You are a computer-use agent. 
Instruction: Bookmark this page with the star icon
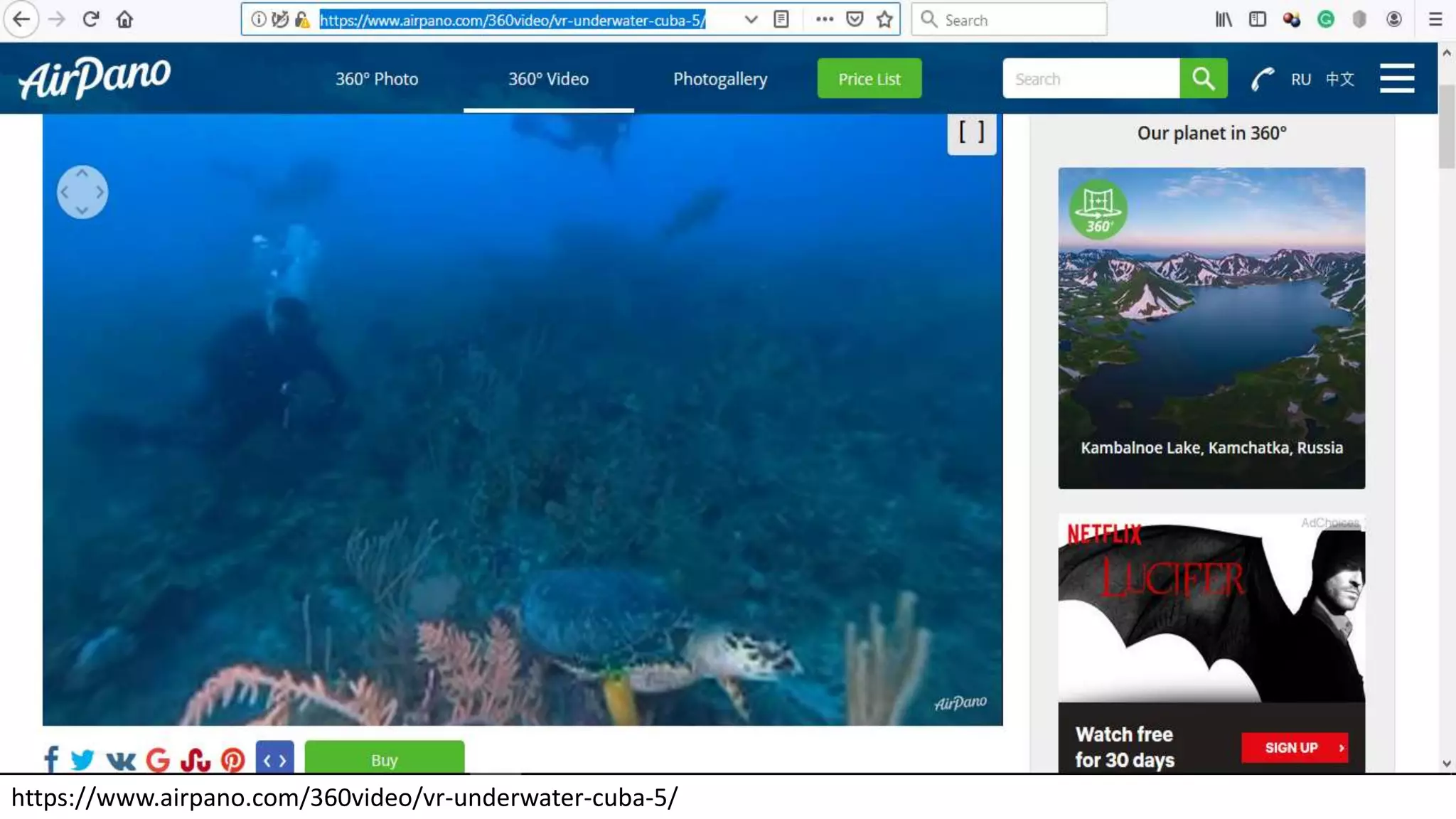[x=884, y=19]
